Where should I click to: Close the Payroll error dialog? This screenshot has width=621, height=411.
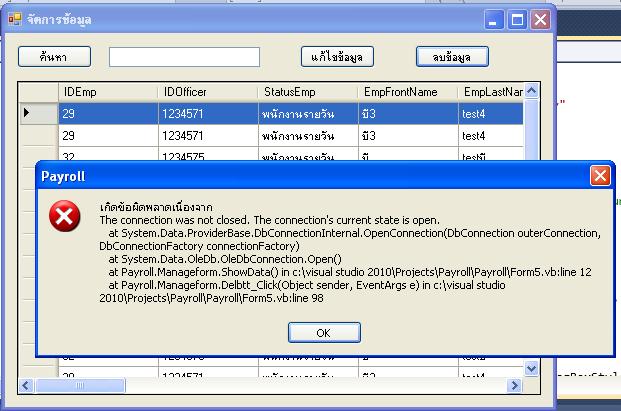(600, 176)
